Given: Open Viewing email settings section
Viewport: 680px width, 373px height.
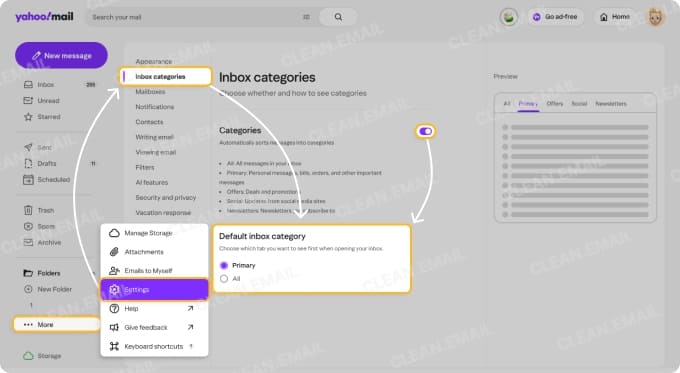Looking at the screenshot, I should [156, 152].
